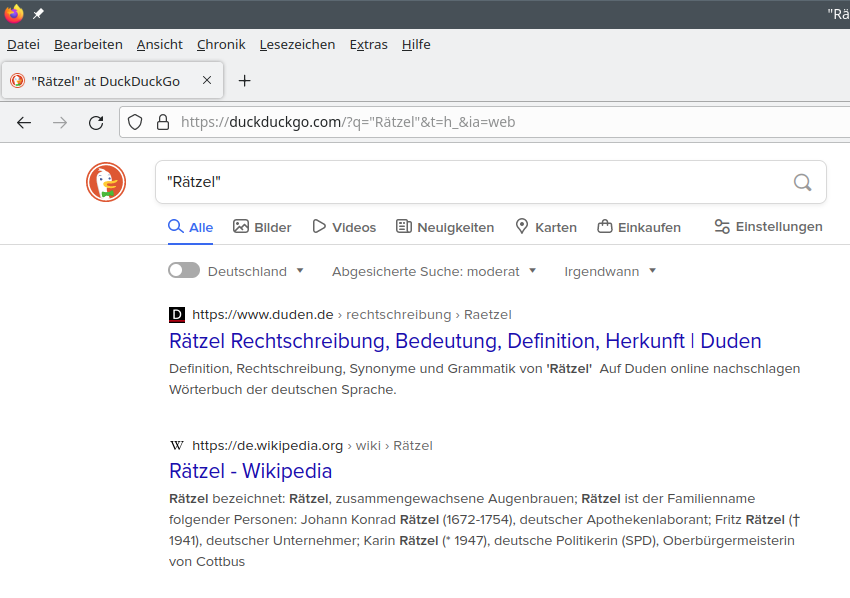
Task: Open the Hilfe menu
Action: [x=416, y=44]
